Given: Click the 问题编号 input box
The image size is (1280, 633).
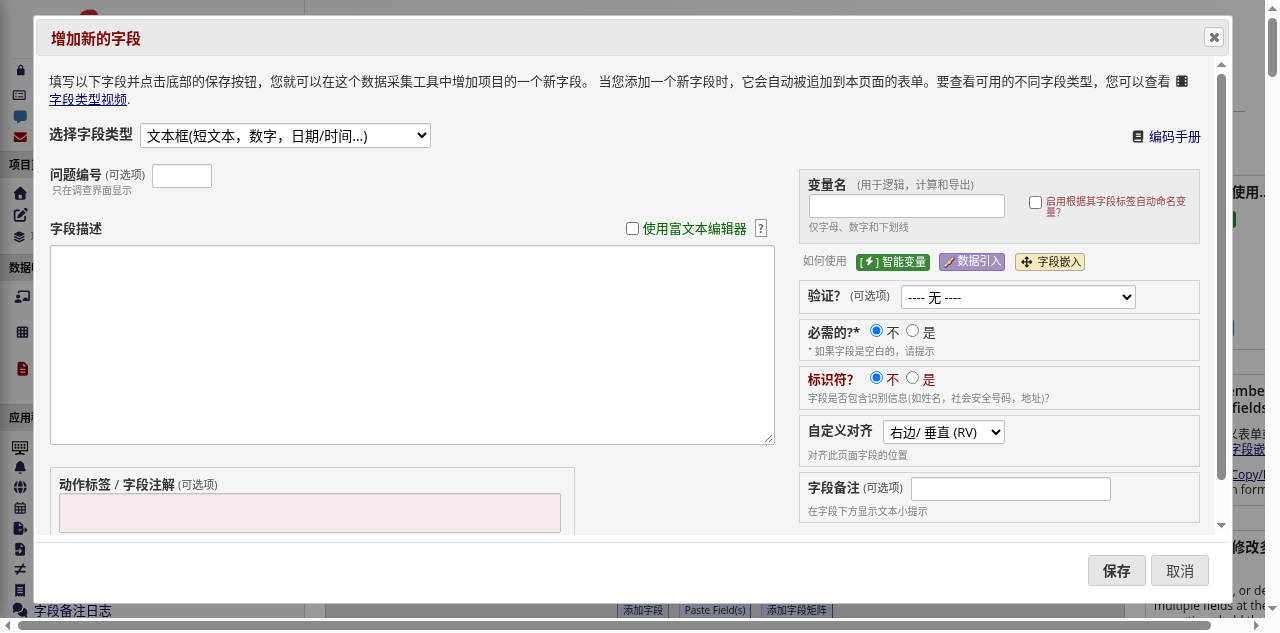Looking at the screenshot, I should pos(182,176).
